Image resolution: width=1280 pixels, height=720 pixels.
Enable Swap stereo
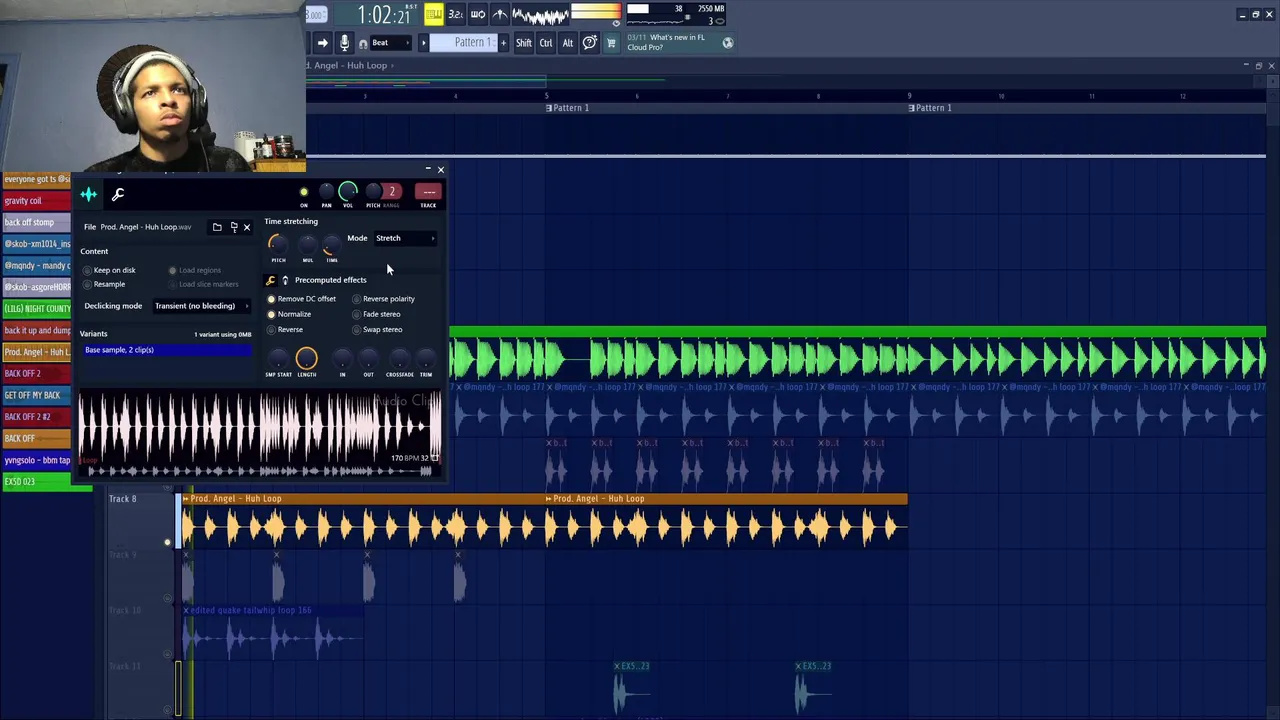point(377,329)
